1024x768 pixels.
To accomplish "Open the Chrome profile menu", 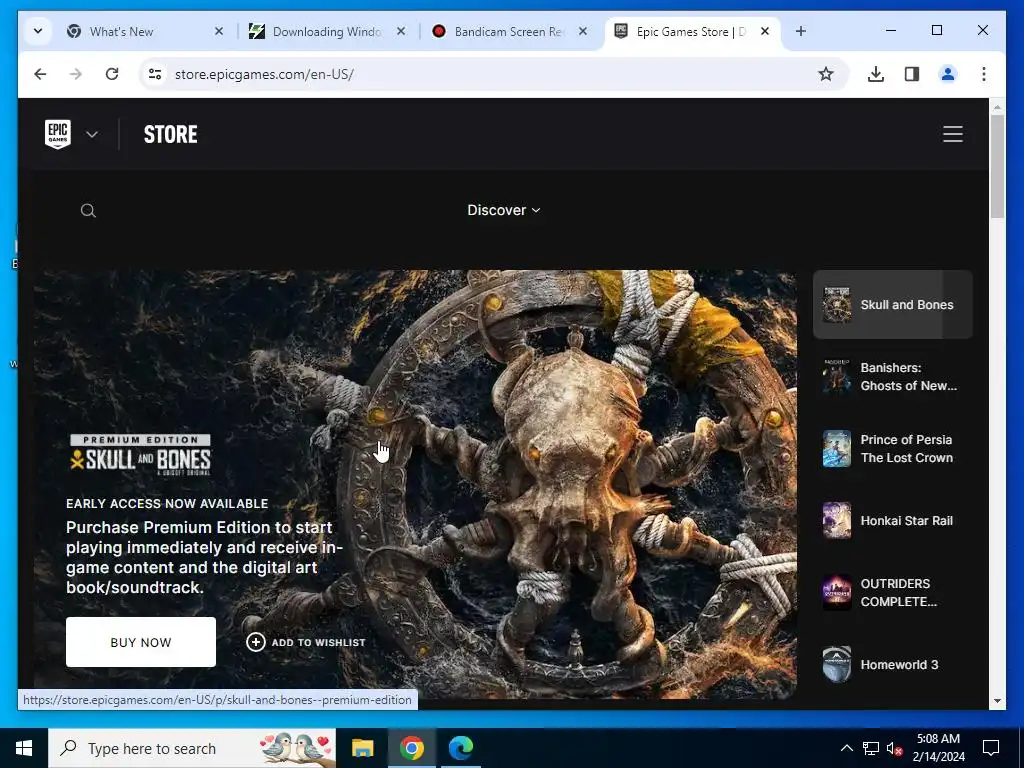I will 948,74.
